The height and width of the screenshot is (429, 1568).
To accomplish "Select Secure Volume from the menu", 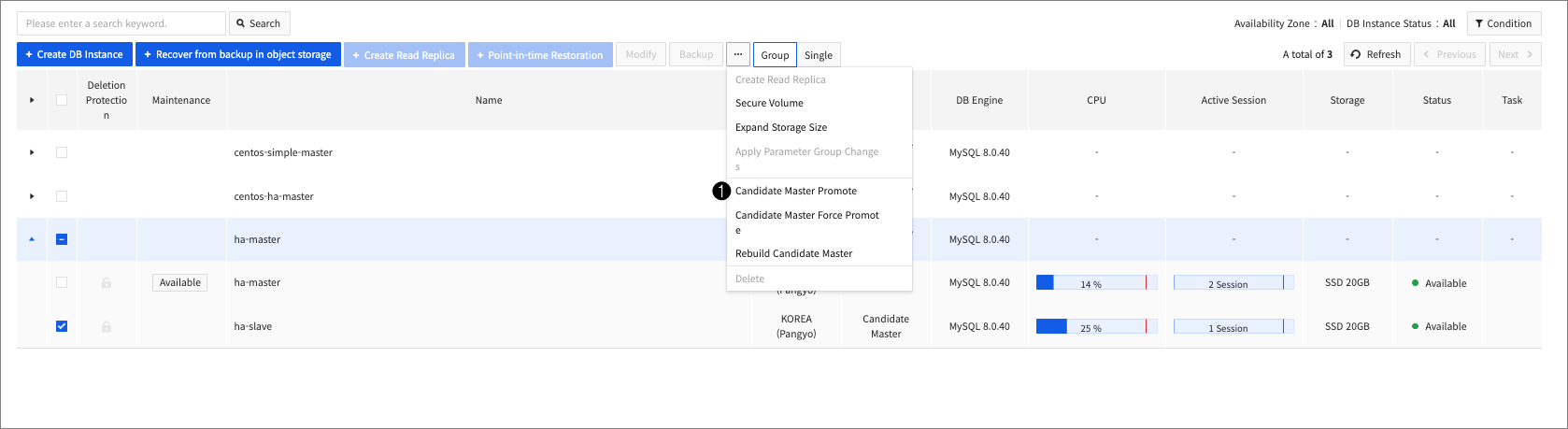I will [x=769, y=103].
